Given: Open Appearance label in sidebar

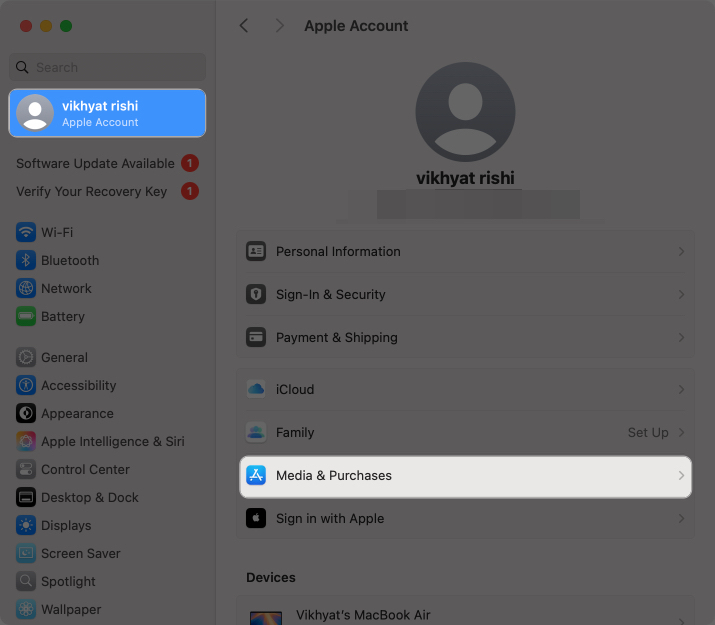Looking at the screenshot, I should click(78, 413).
